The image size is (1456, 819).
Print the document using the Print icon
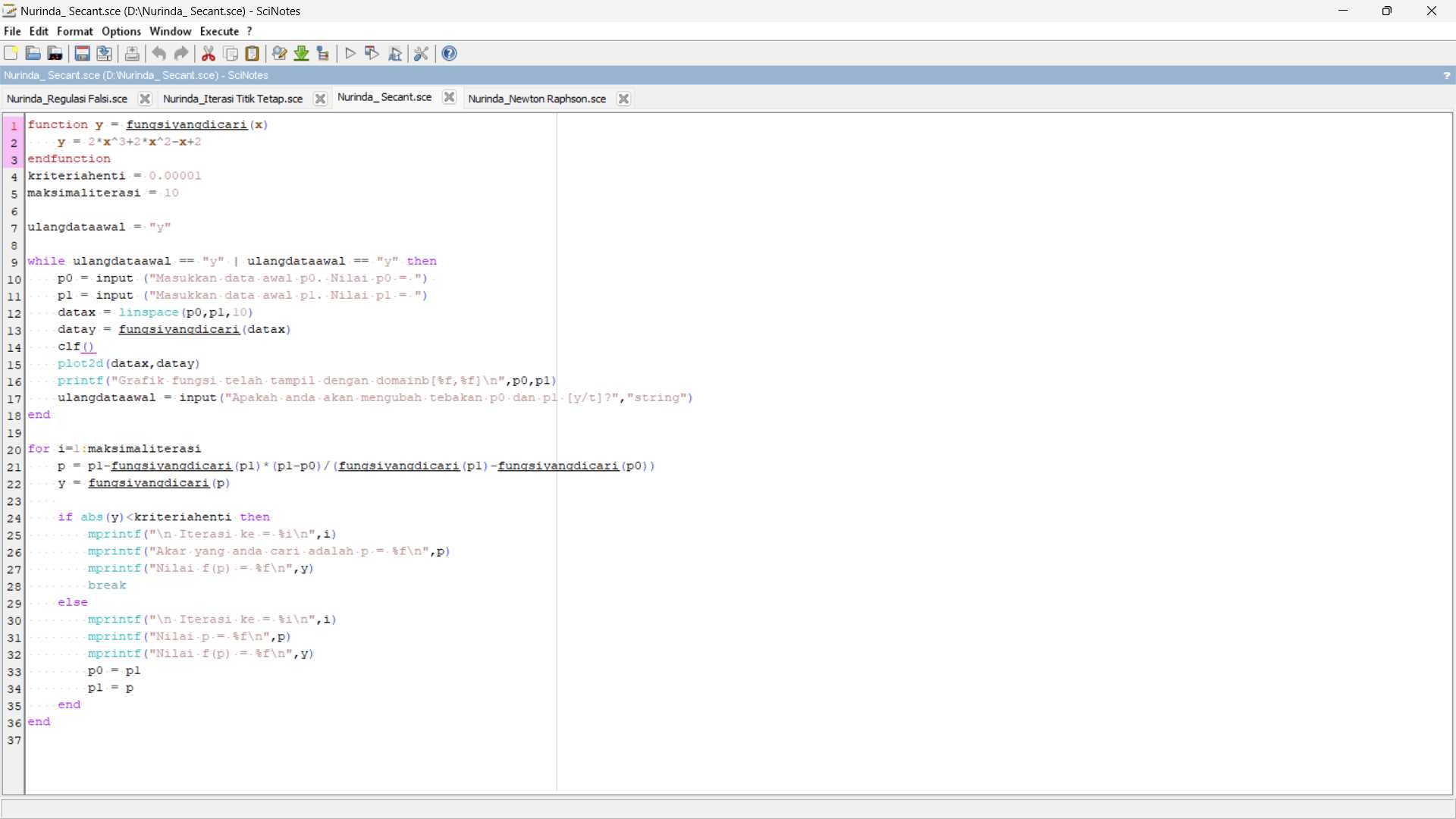pos(133,54)
